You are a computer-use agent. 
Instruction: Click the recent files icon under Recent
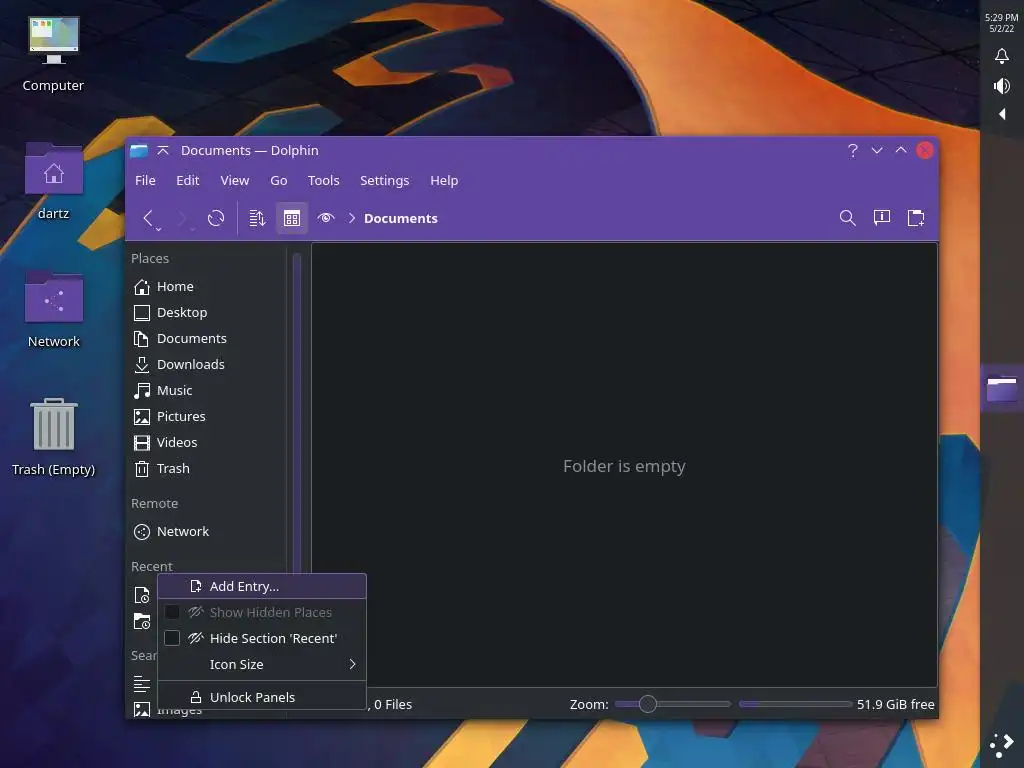coord(142,595)
